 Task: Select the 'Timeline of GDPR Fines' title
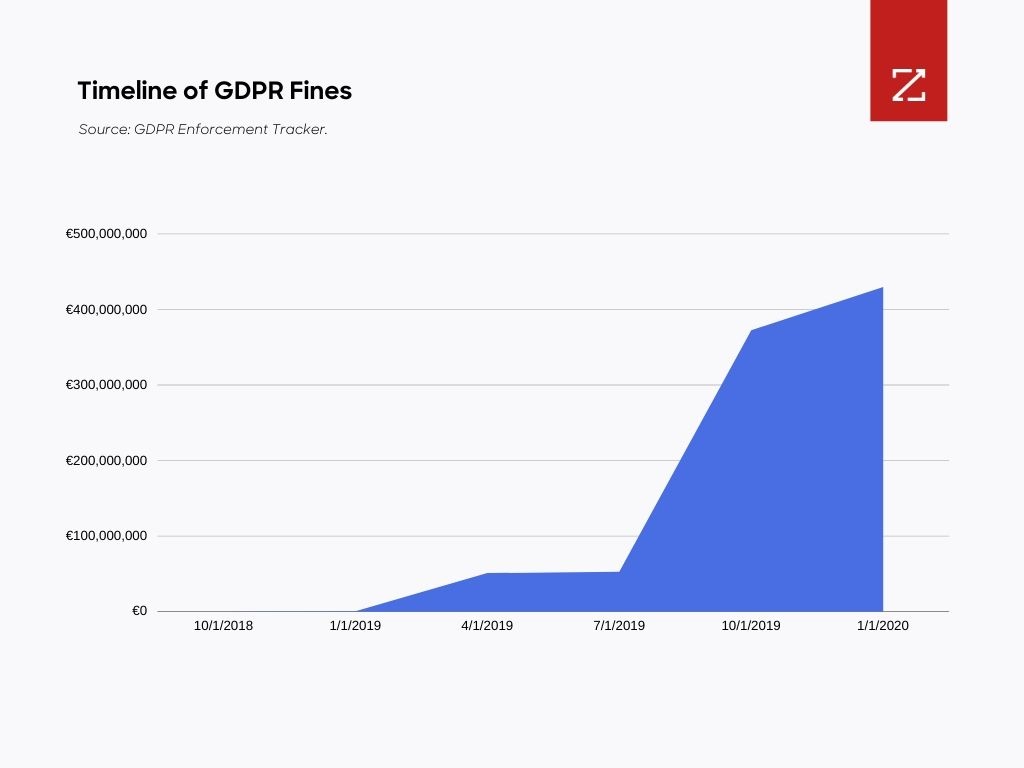click(214, 90)
